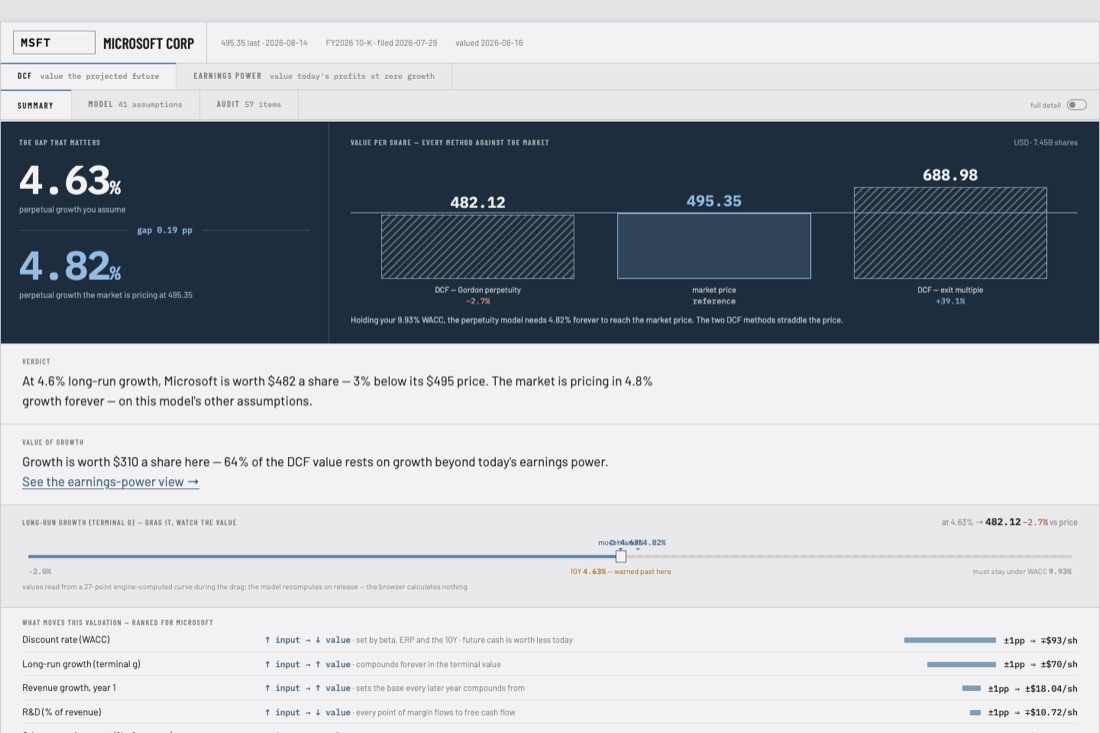Screen dimensions: 1100x733
Task: Click the long-run growth slider handle
Action: [621, 556]
